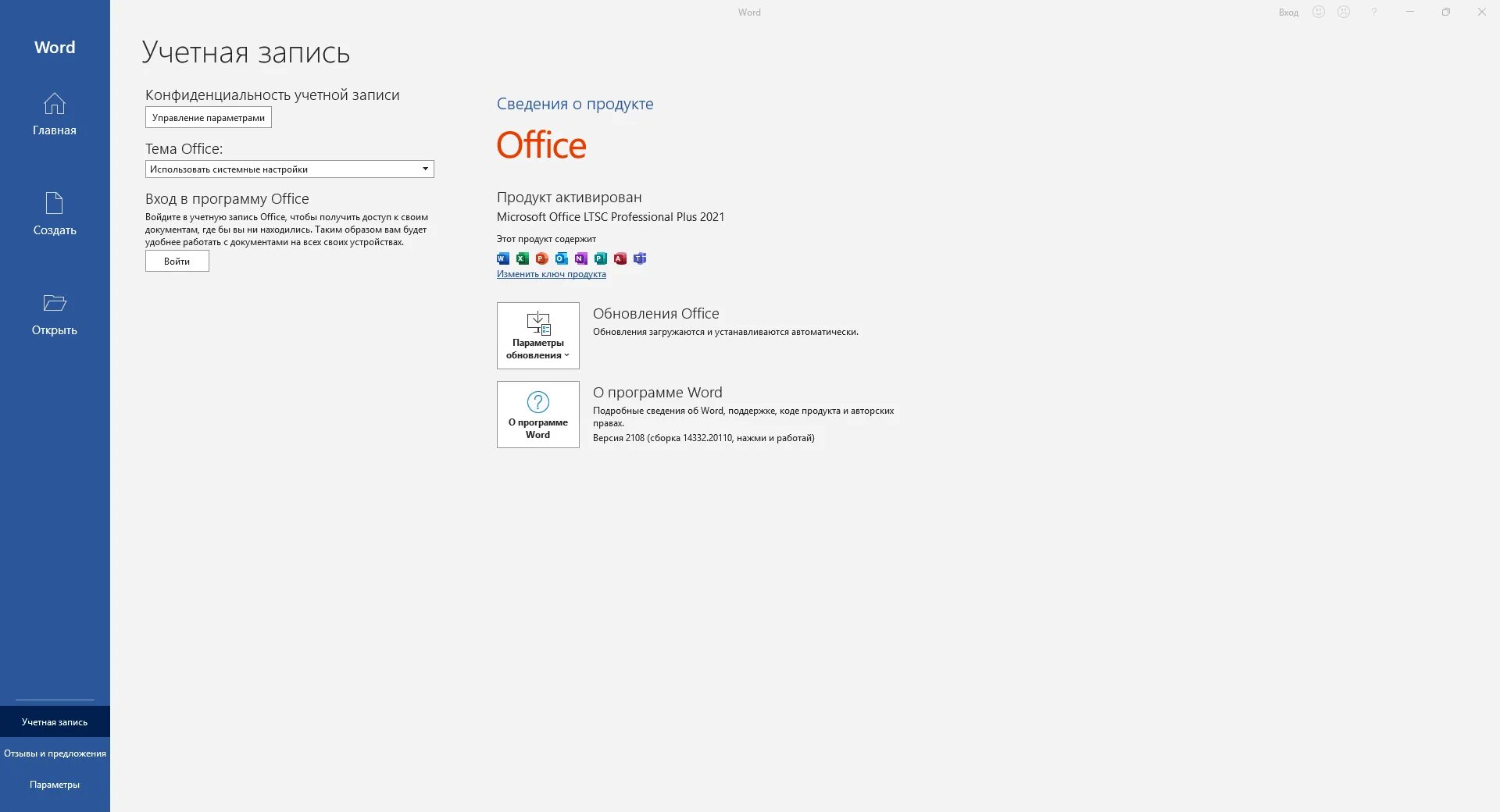
Task: Click the Этот продукт содержит label
Action: coord(546,239)
